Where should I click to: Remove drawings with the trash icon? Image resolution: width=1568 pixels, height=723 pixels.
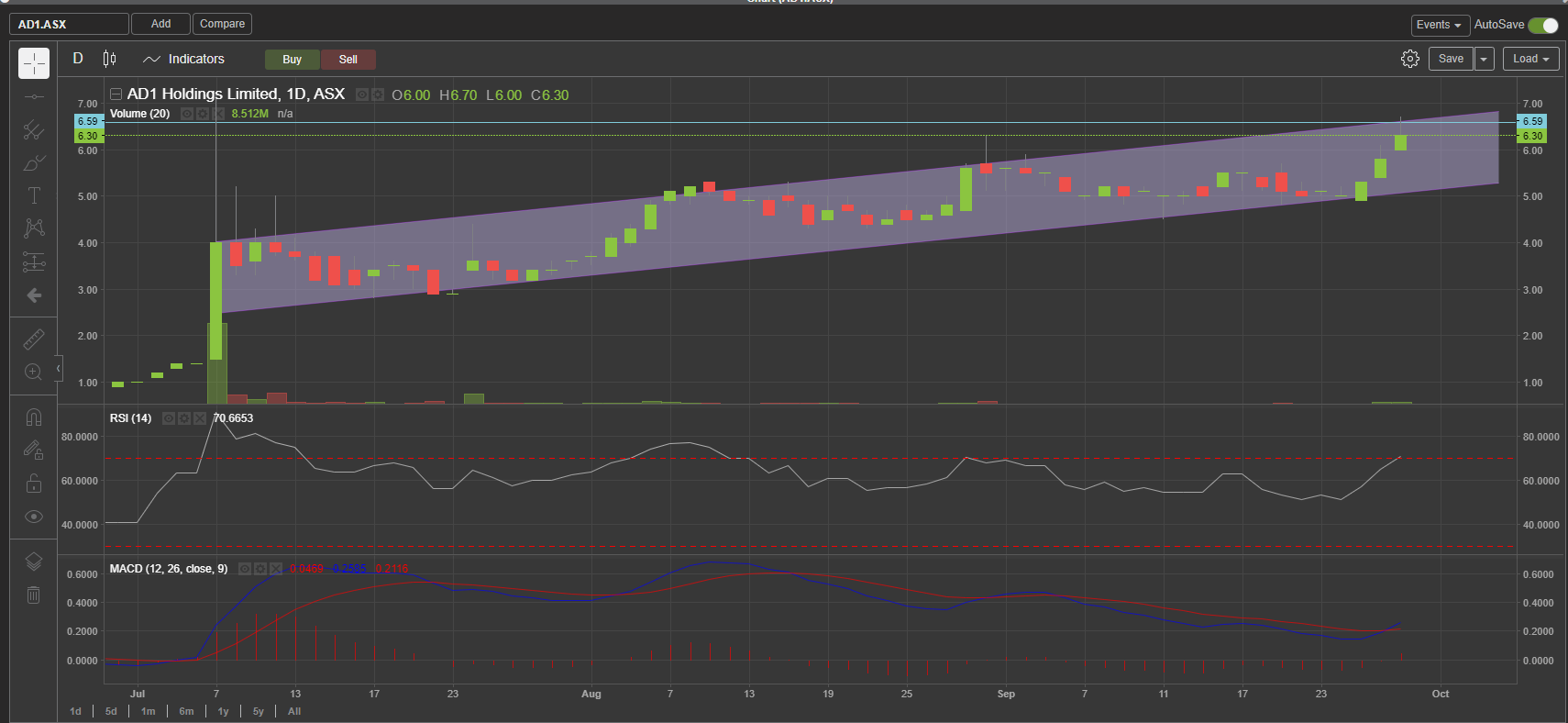click(x=34, y=595)
